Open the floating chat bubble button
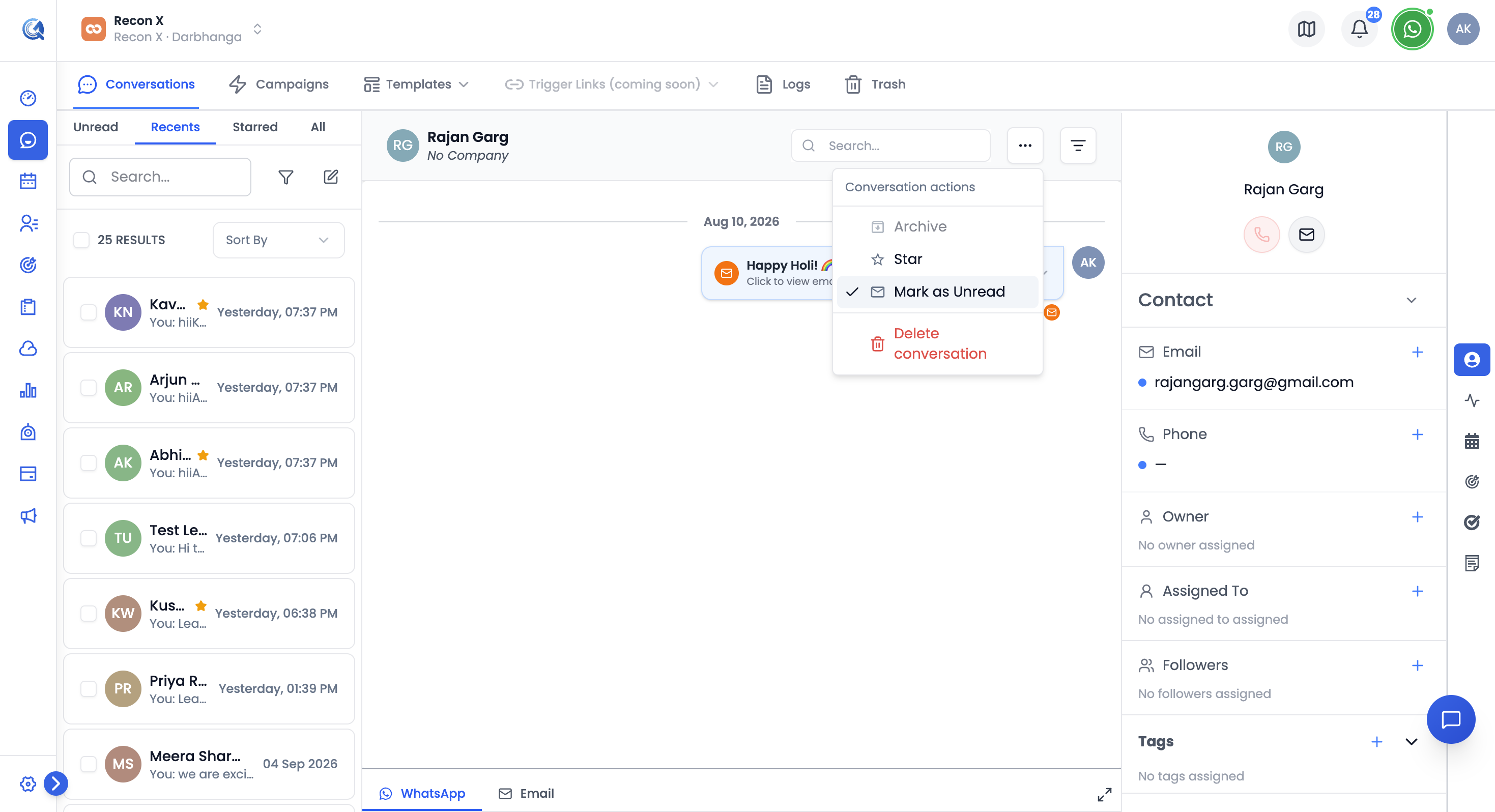 1451,720
